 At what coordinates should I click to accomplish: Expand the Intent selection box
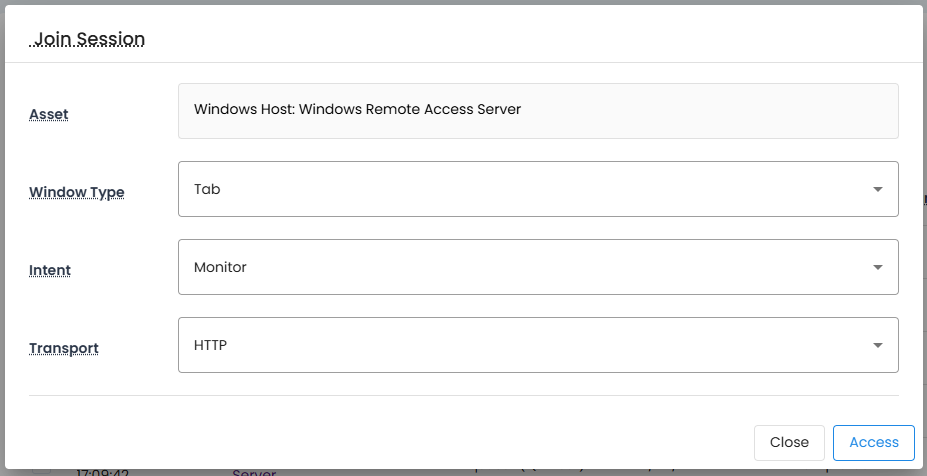538,267
